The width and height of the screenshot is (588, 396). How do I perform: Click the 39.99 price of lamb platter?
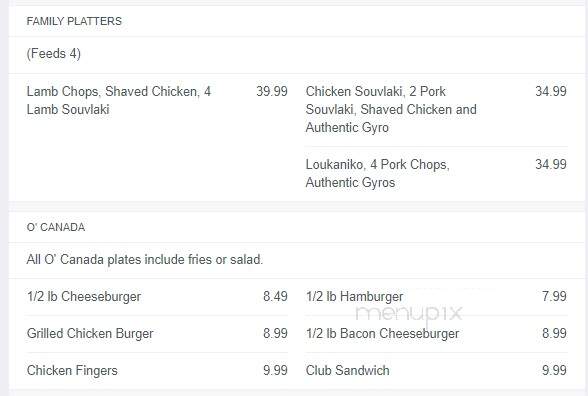pos(272,92)
